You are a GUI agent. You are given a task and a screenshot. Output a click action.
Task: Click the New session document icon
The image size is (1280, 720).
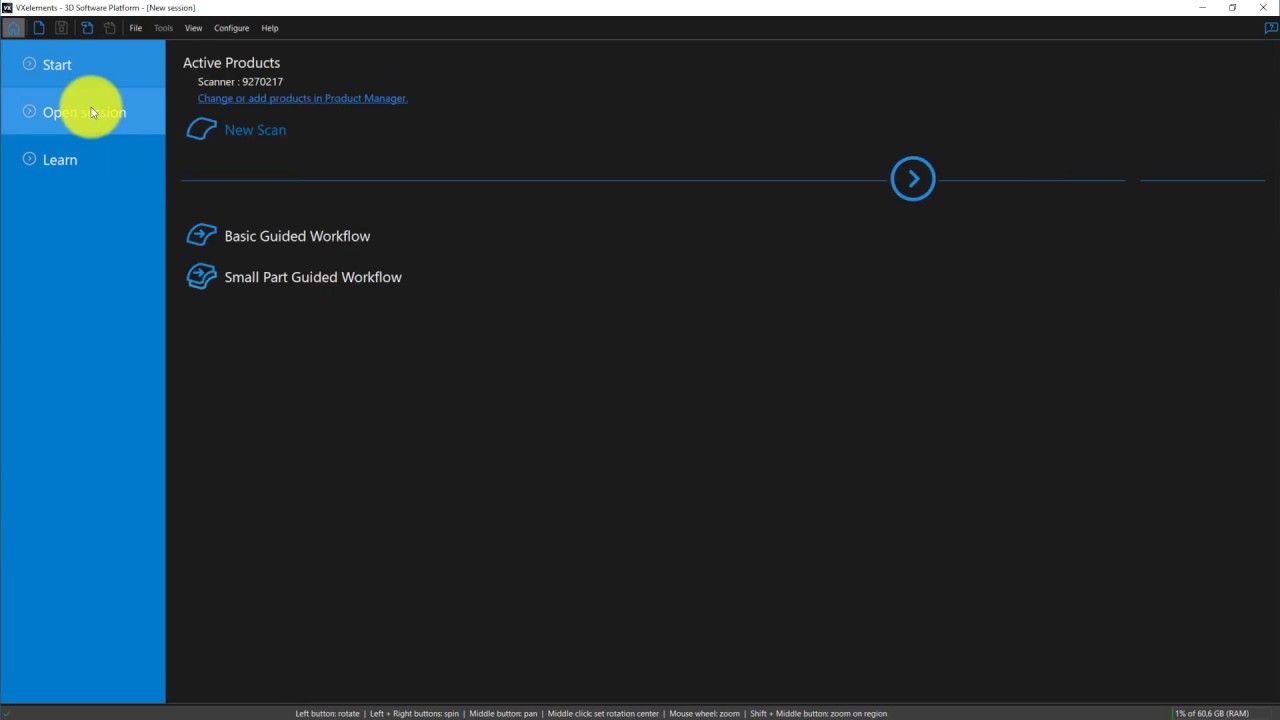pos(39,28)
